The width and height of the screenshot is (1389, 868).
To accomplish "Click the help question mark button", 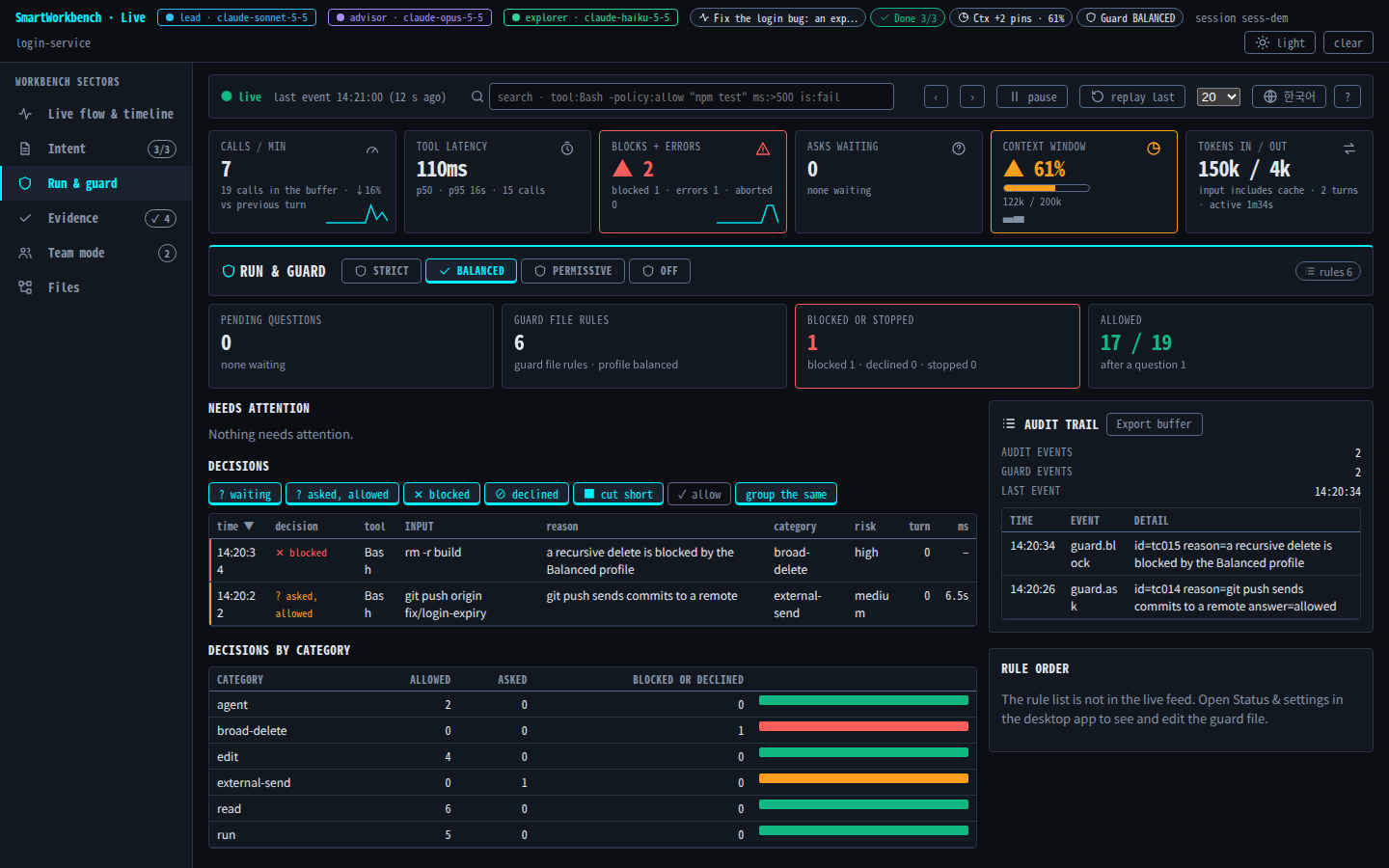I will click(x=1348, y=96).
